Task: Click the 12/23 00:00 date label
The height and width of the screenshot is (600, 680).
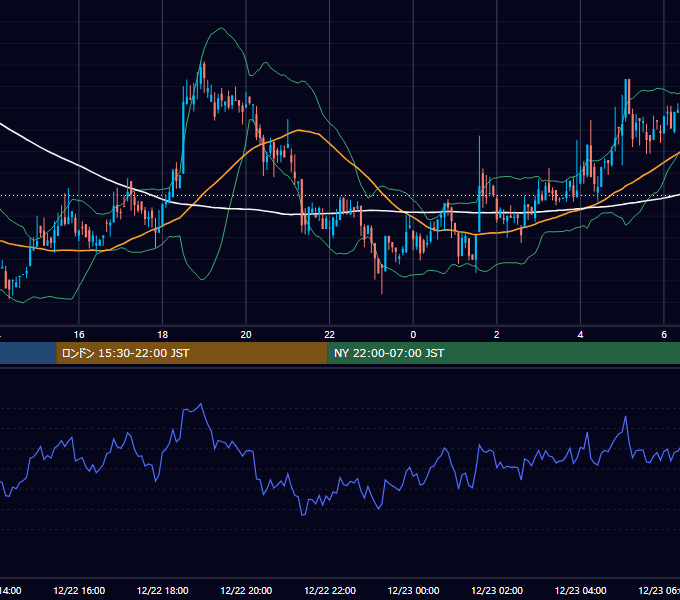Action: [x=413, y=590]
